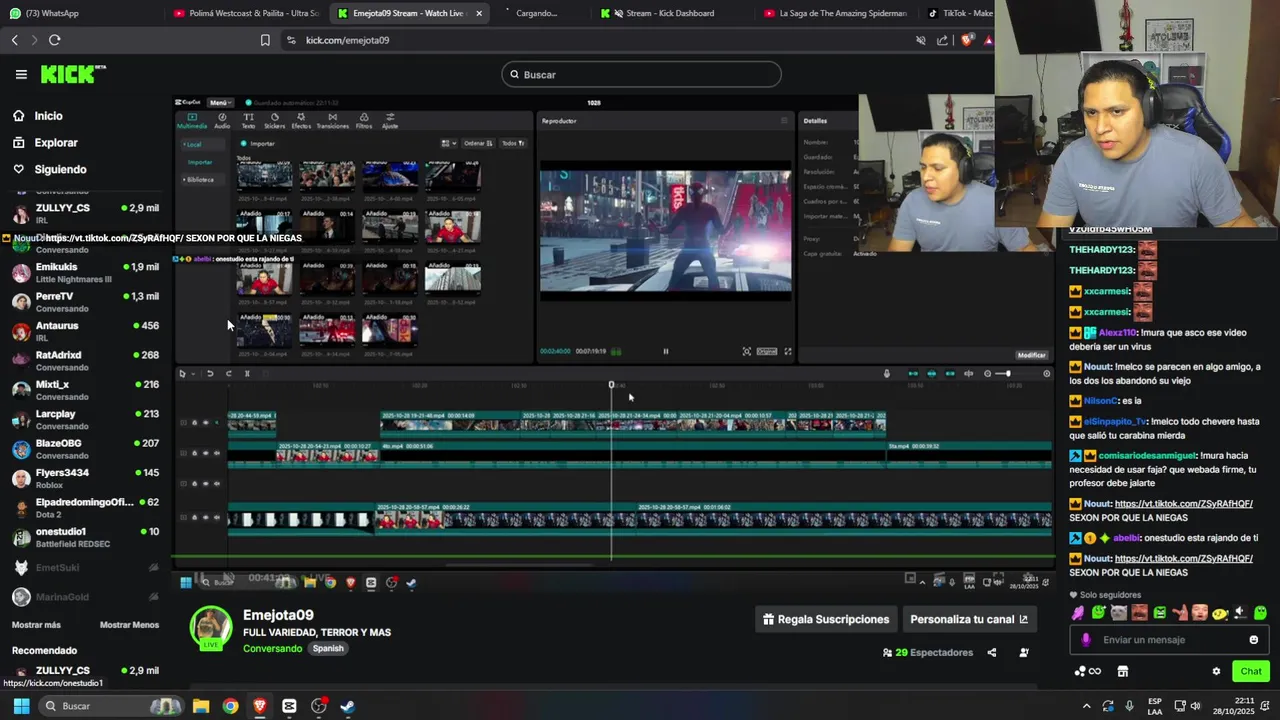Pause the CapCut player preview
Image resolution: width=1280 pixels, height=720 pixels.
pos(666,351)
